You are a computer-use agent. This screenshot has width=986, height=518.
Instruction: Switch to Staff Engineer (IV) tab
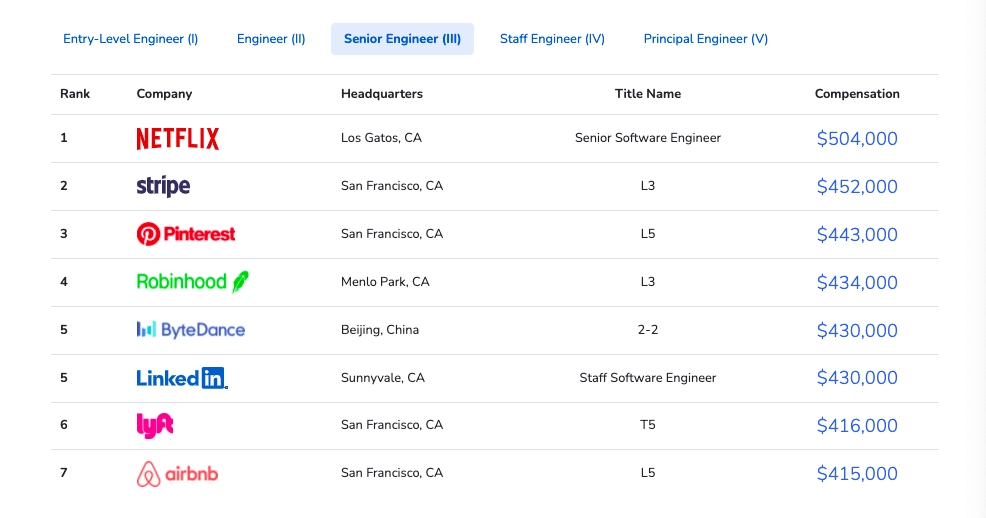tap(552, 39)
